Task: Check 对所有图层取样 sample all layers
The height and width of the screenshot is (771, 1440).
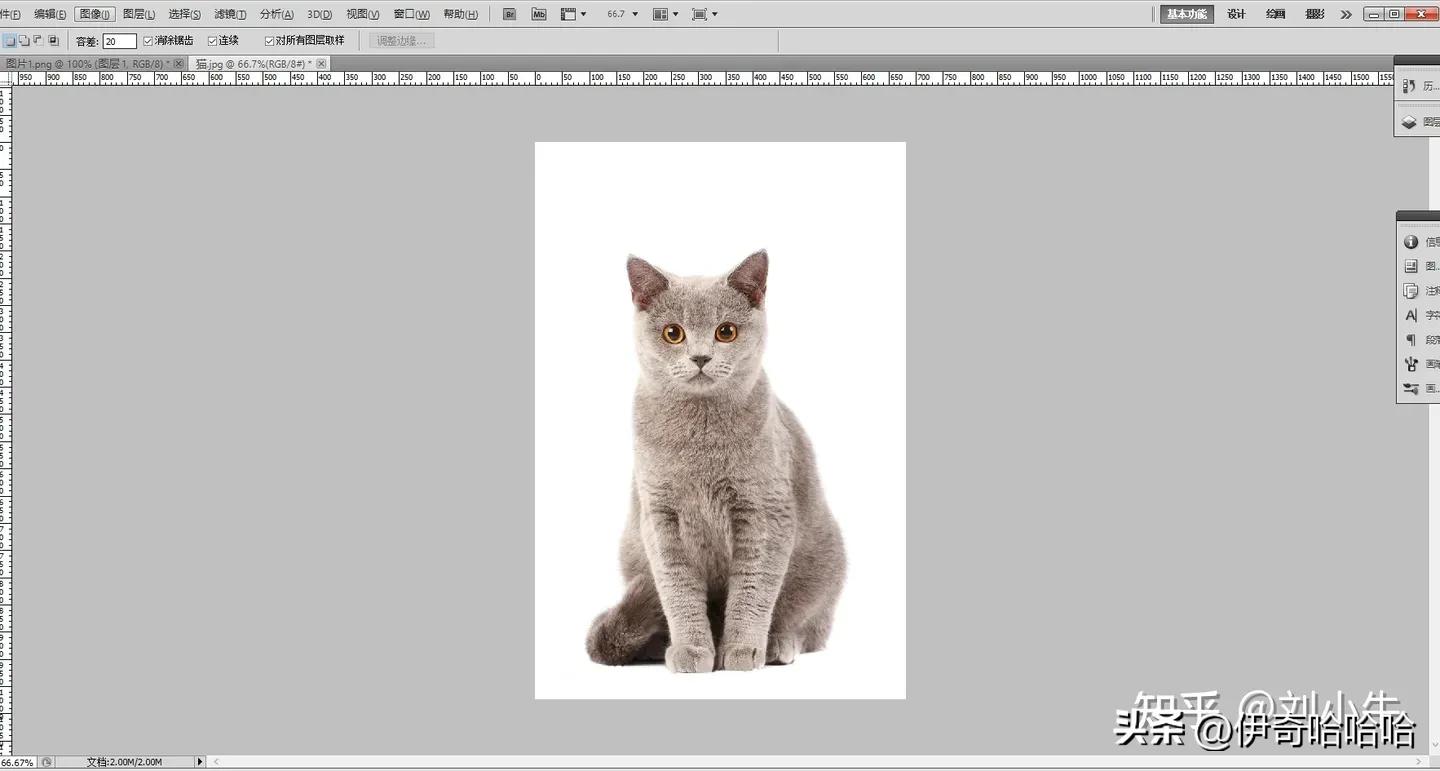Action: tap(268, 40)
